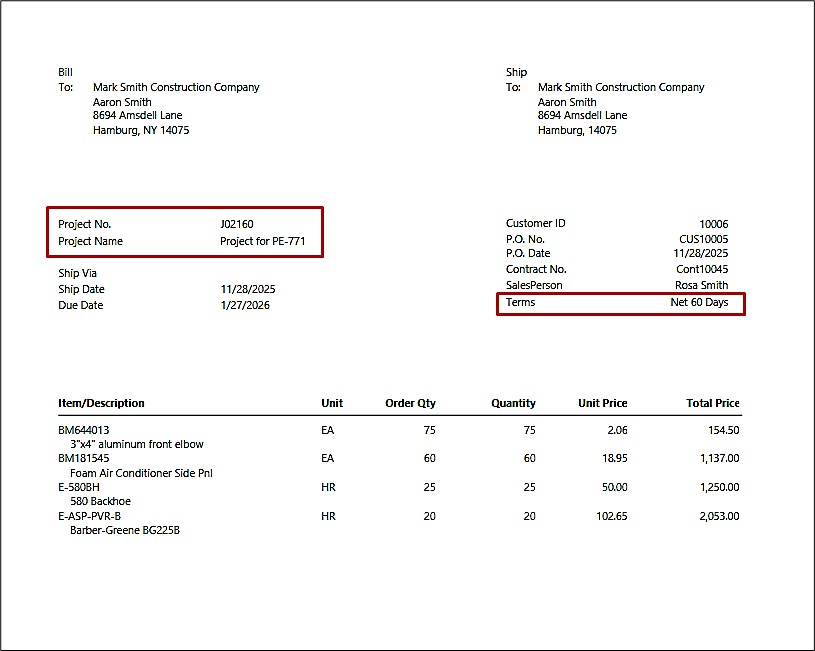The image size is (815, 651).
Task: Click the SalesPerson name Rosa Smith
Action: (701, 285)
